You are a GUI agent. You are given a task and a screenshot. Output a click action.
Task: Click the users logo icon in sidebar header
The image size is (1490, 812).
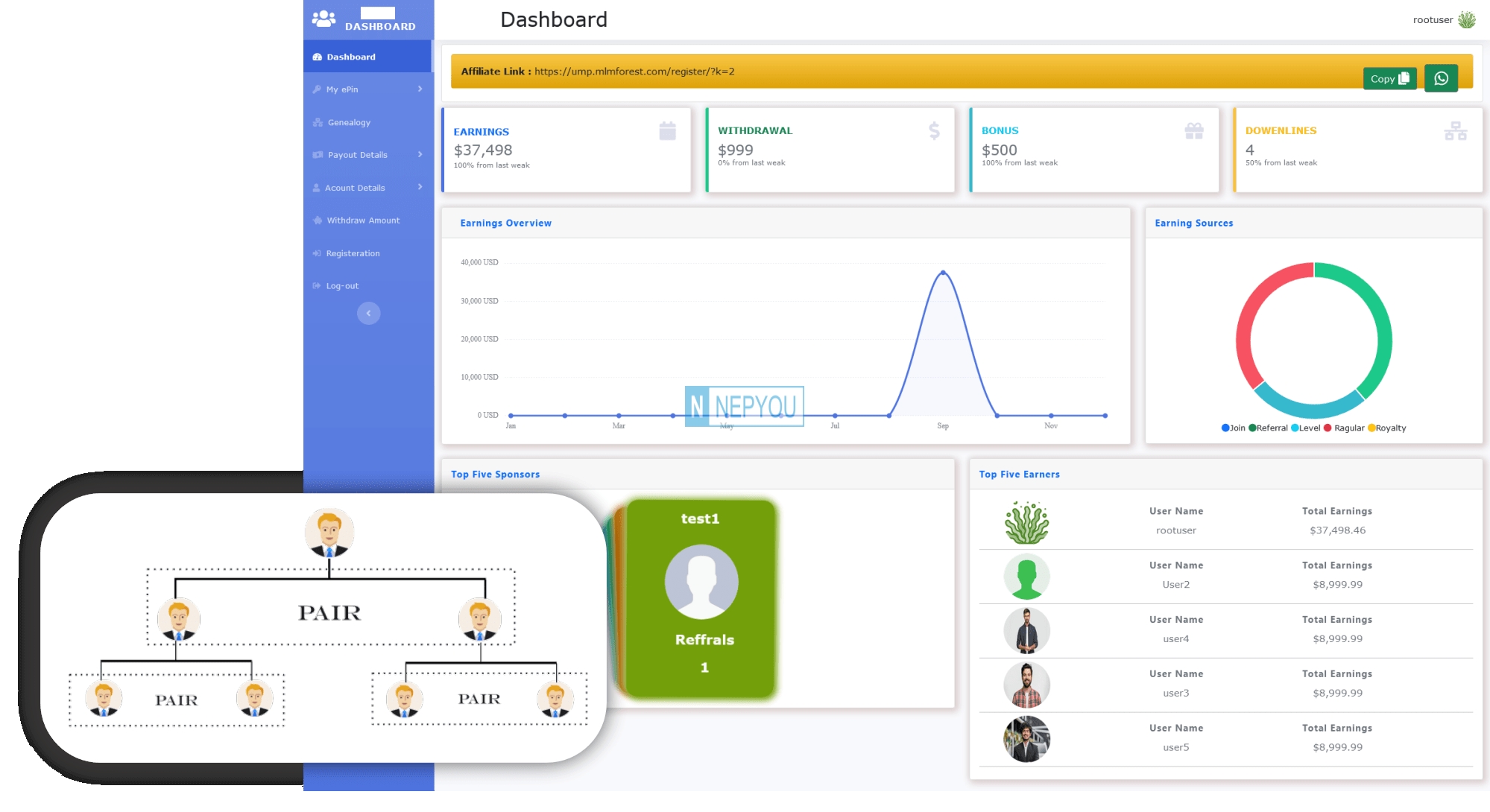point(323,19)
